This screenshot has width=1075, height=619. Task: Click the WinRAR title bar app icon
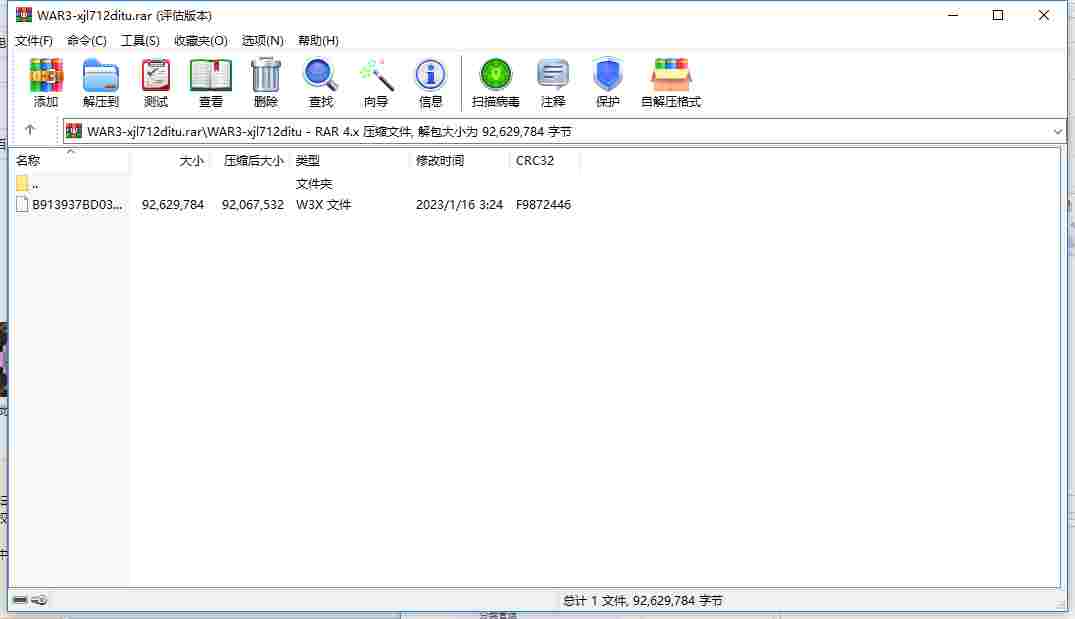(24, 14)
